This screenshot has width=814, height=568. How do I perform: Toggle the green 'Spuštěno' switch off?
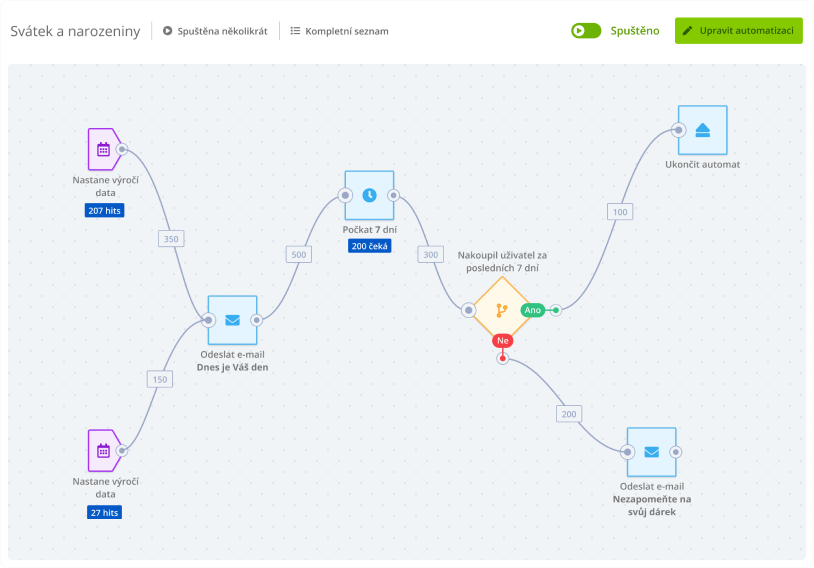[x=586, y=31]
